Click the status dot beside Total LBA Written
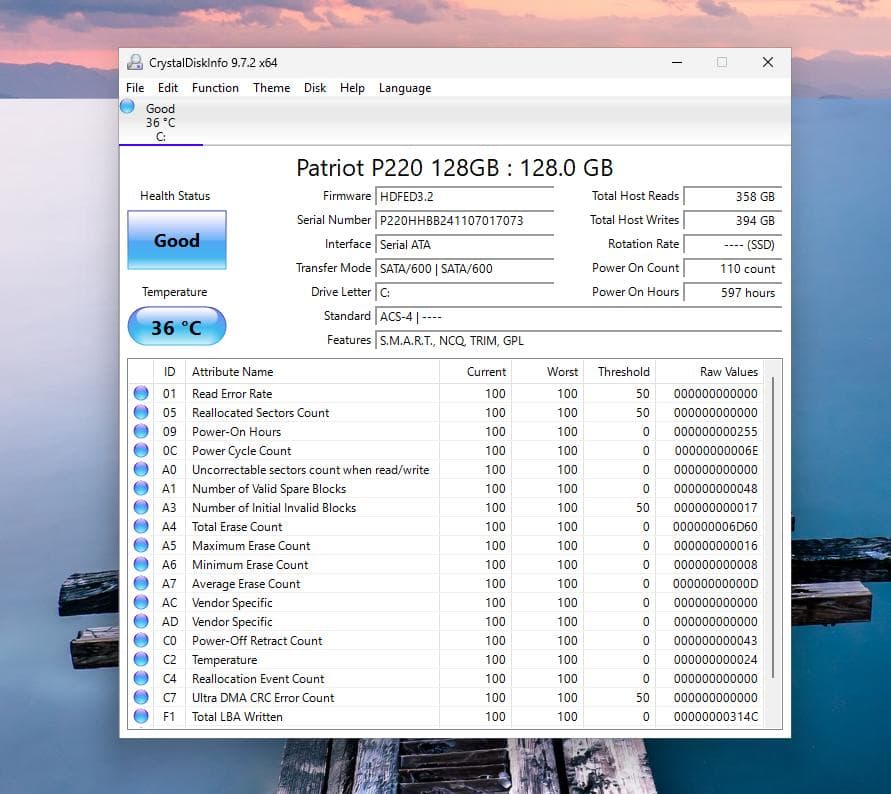This screenshot has height=794, width=891. [x=140, y=716]
